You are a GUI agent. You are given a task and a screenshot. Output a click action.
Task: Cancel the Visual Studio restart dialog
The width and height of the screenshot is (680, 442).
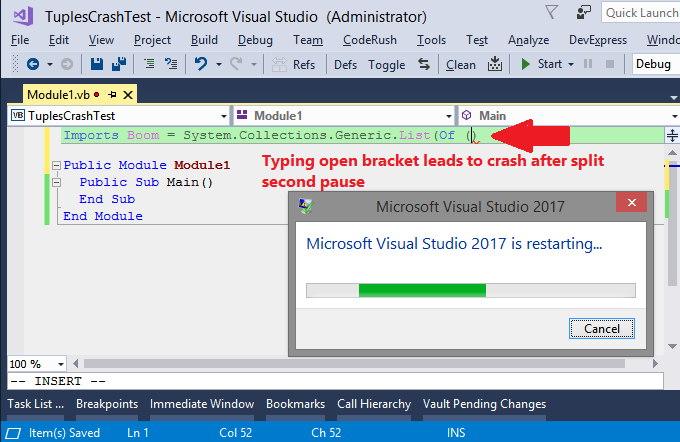602,328
